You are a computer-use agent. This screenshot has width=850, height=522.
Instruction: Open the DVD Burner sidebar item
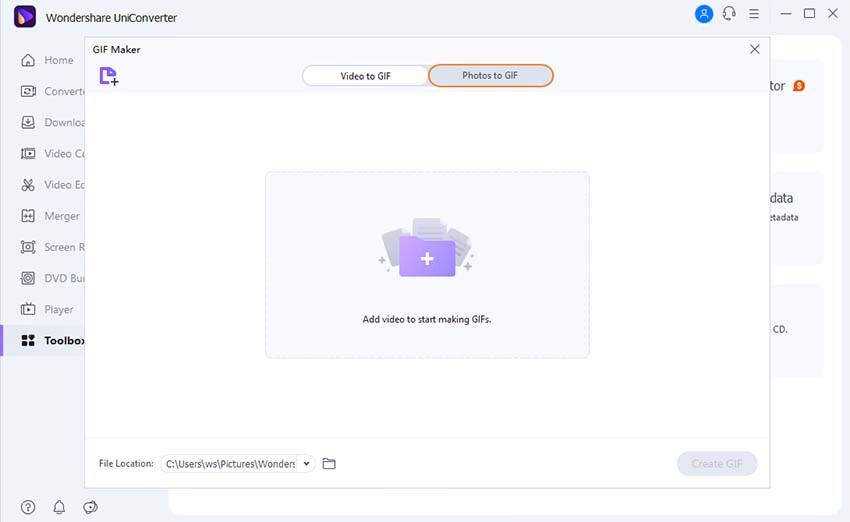(51, 278)
